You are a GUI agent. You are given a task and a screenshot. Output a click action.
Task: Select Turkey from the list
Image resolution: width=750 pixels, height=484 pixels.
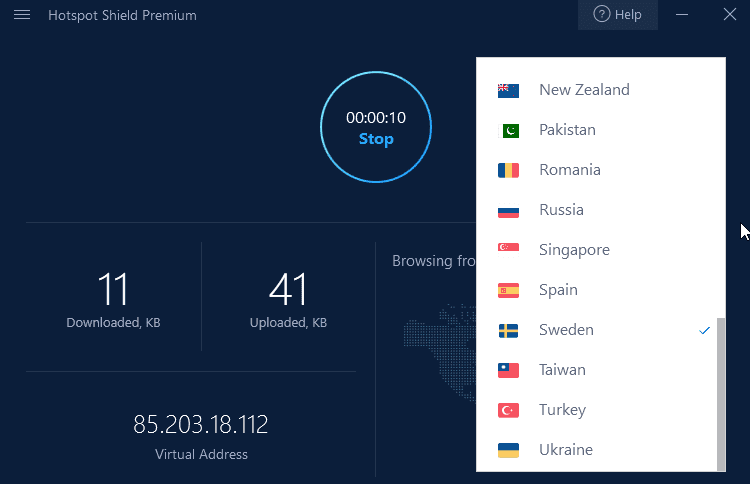click(600, 410)
